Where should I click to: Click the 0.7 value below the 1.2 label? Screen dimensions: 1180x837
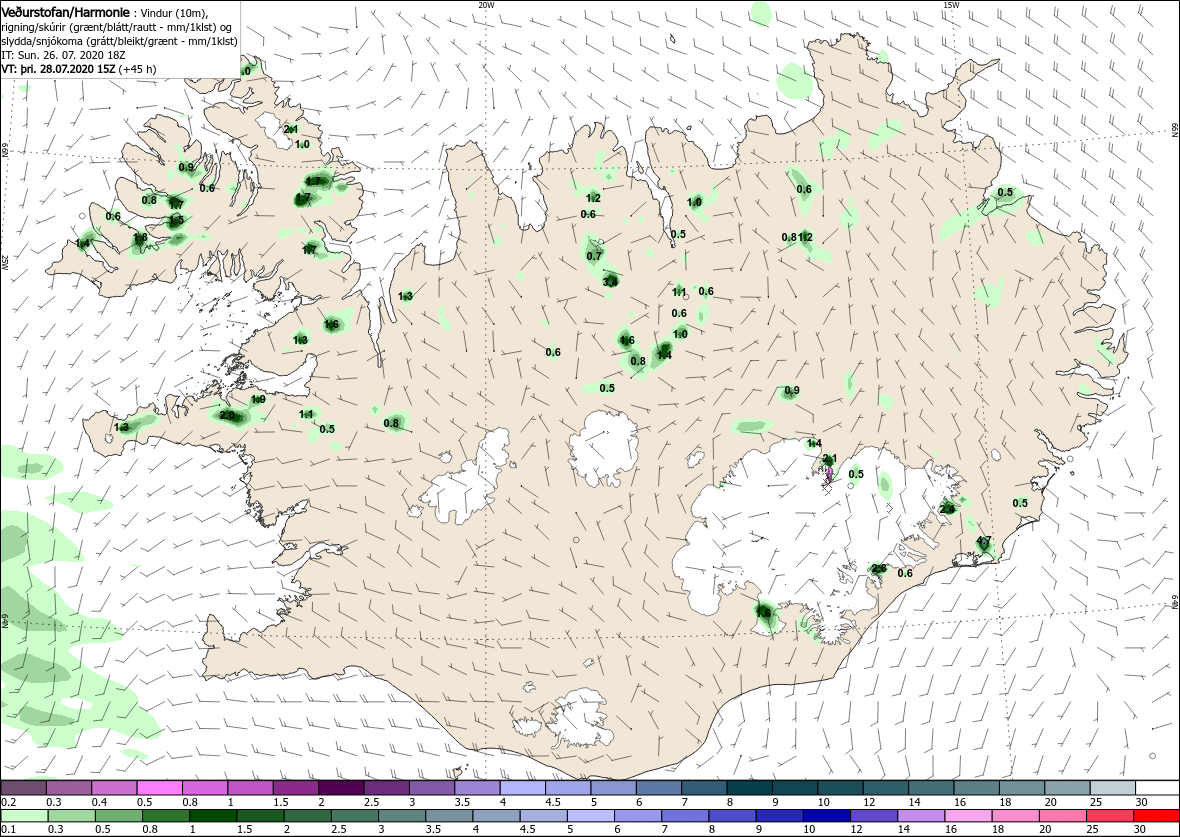(x=594, y=256)
